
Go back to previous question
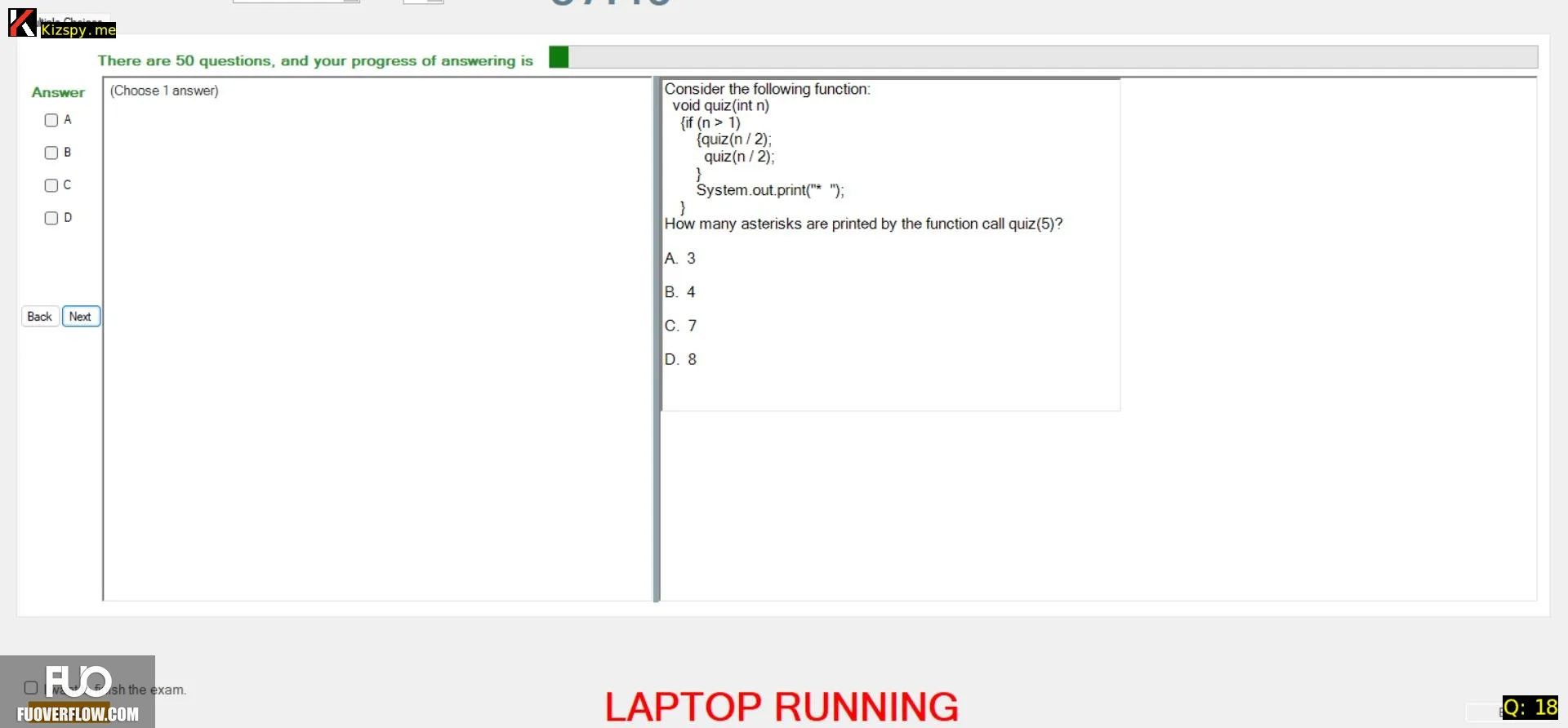coord(40,317)
